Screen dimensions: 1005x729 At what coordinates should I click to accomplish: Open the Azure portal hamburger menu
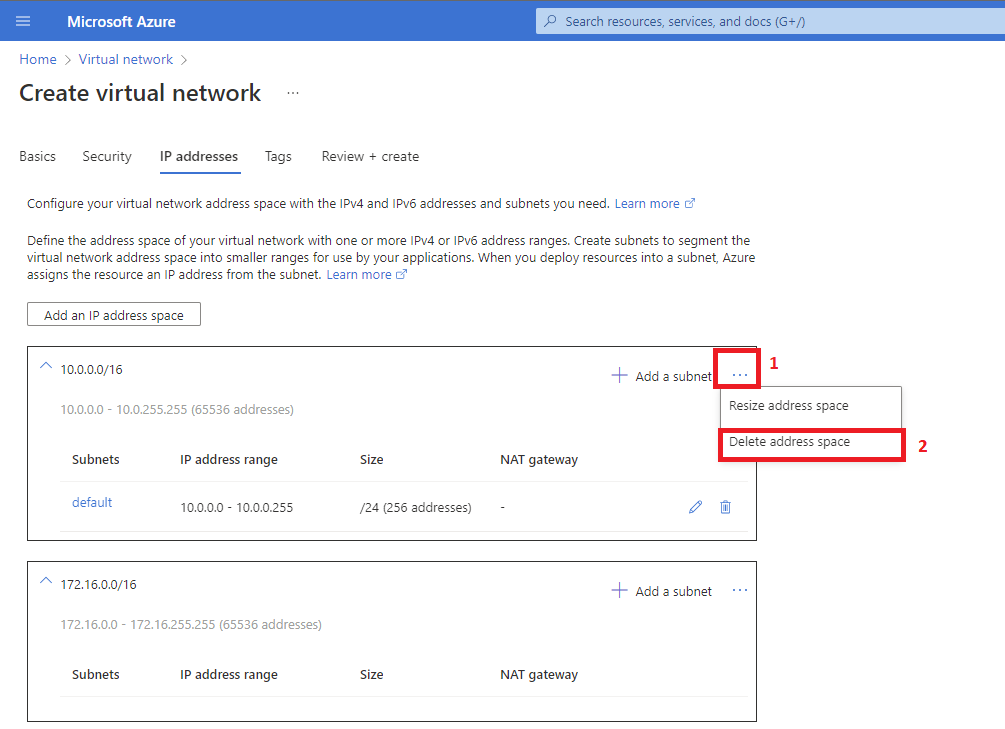click(23, 21)
